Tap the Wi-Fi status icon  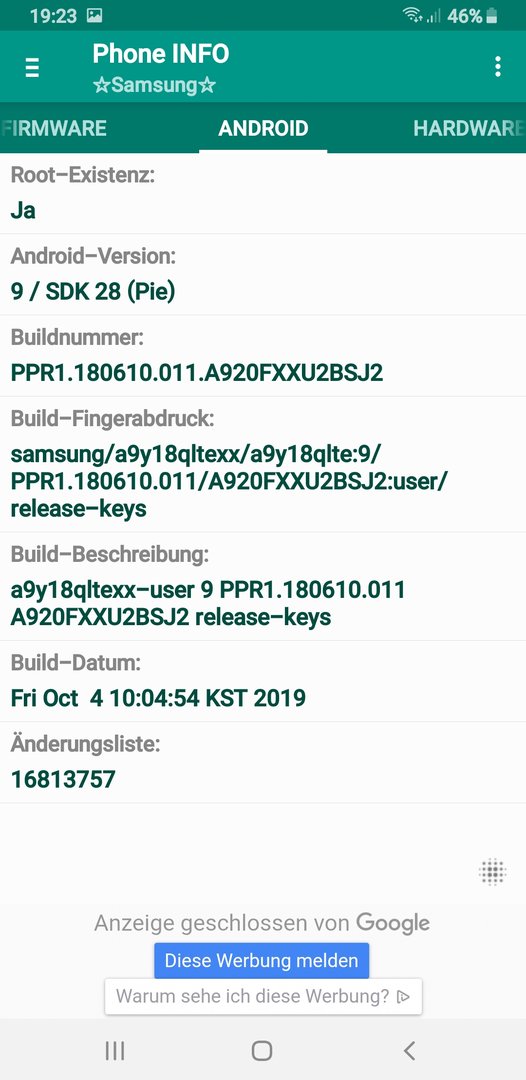click(x=412, y=15)
